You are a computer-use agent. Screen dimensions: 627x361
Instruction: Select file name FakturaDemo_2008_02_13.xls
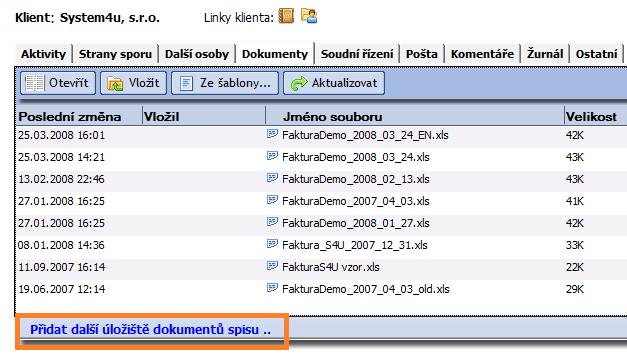point(355,179)
